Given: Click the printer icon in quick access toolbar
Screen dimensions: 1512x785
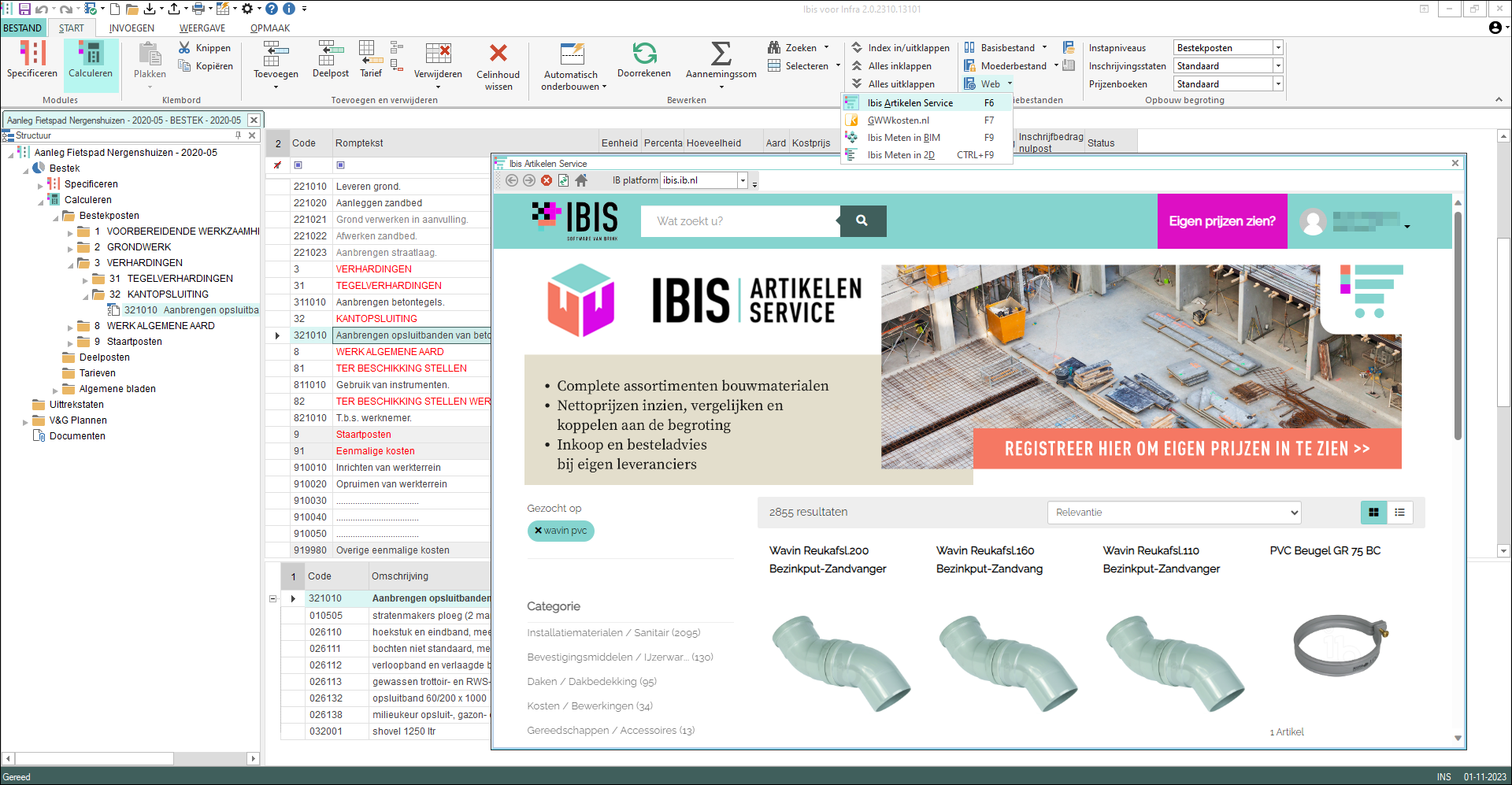Looking at the screenshot, I should coord(198,9).
